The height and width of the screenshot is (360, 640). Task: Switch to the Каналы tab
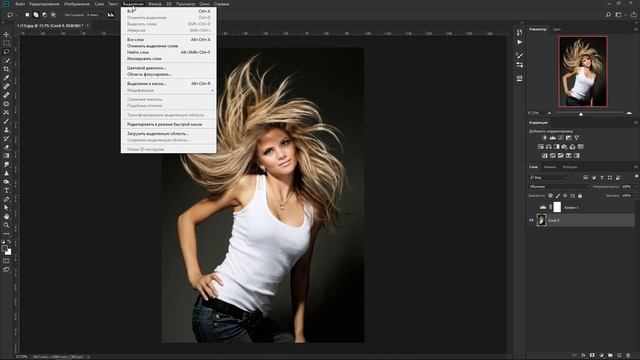(x=550, y=167)
